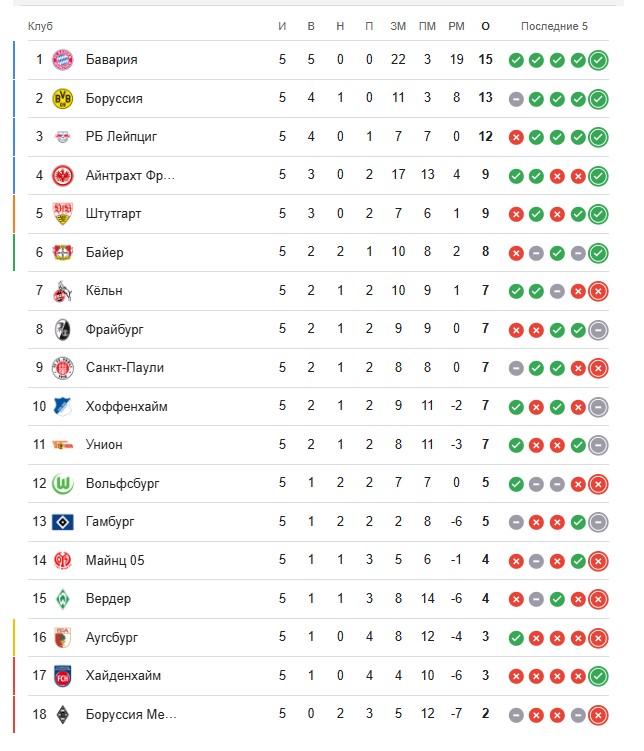
Task: Open the Майнц 05 team link
Action: click(115, 560)
